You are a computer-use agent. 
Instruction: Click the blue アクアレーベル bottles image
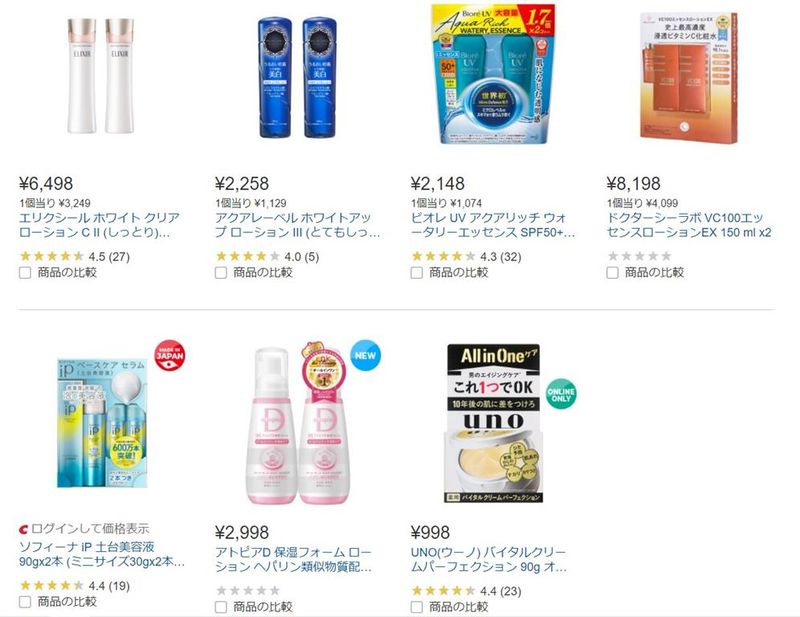pos(297,77)
